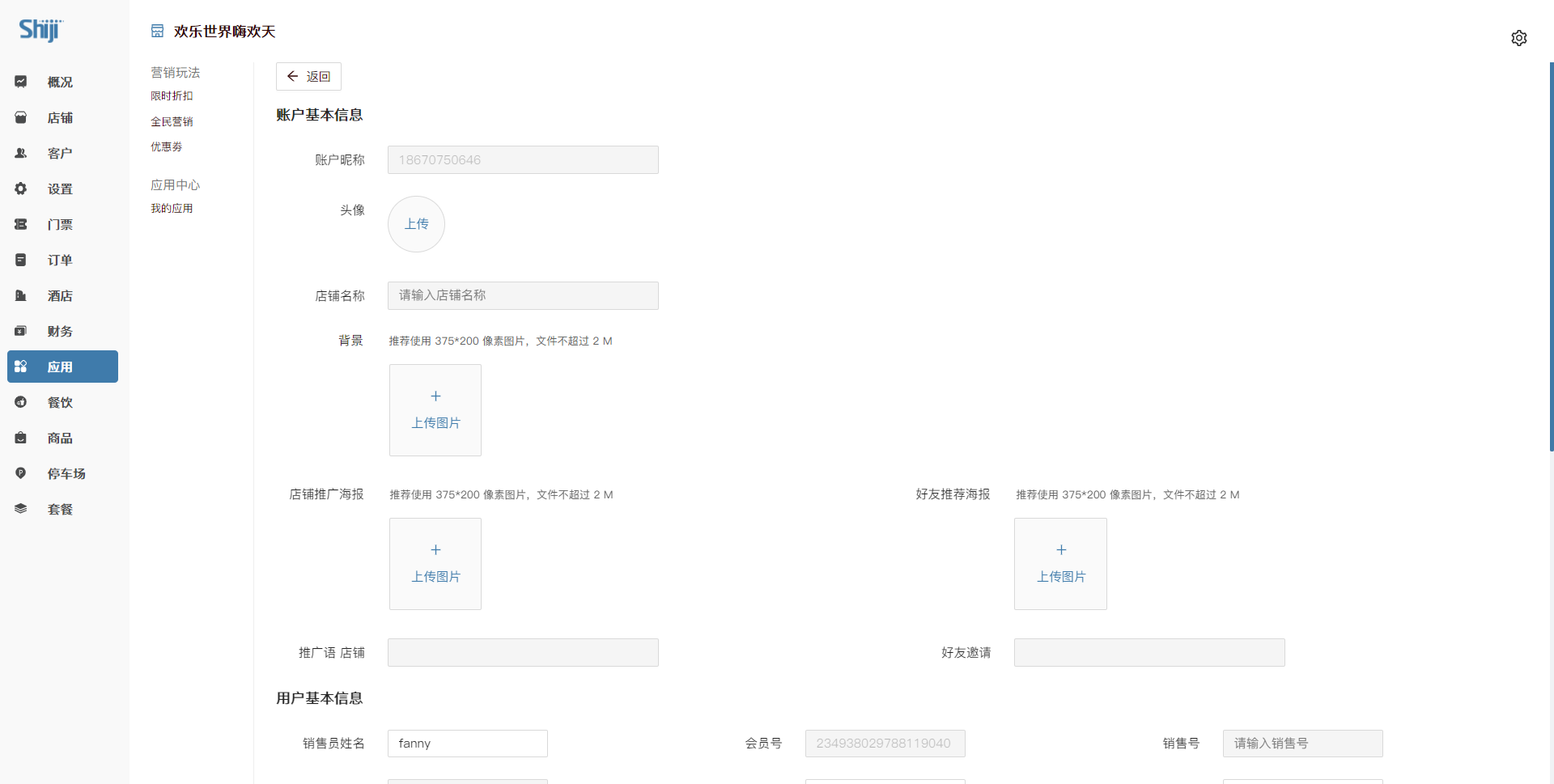Click the store icon beside 欢乐世界嗨欢天

click(157, 31)
